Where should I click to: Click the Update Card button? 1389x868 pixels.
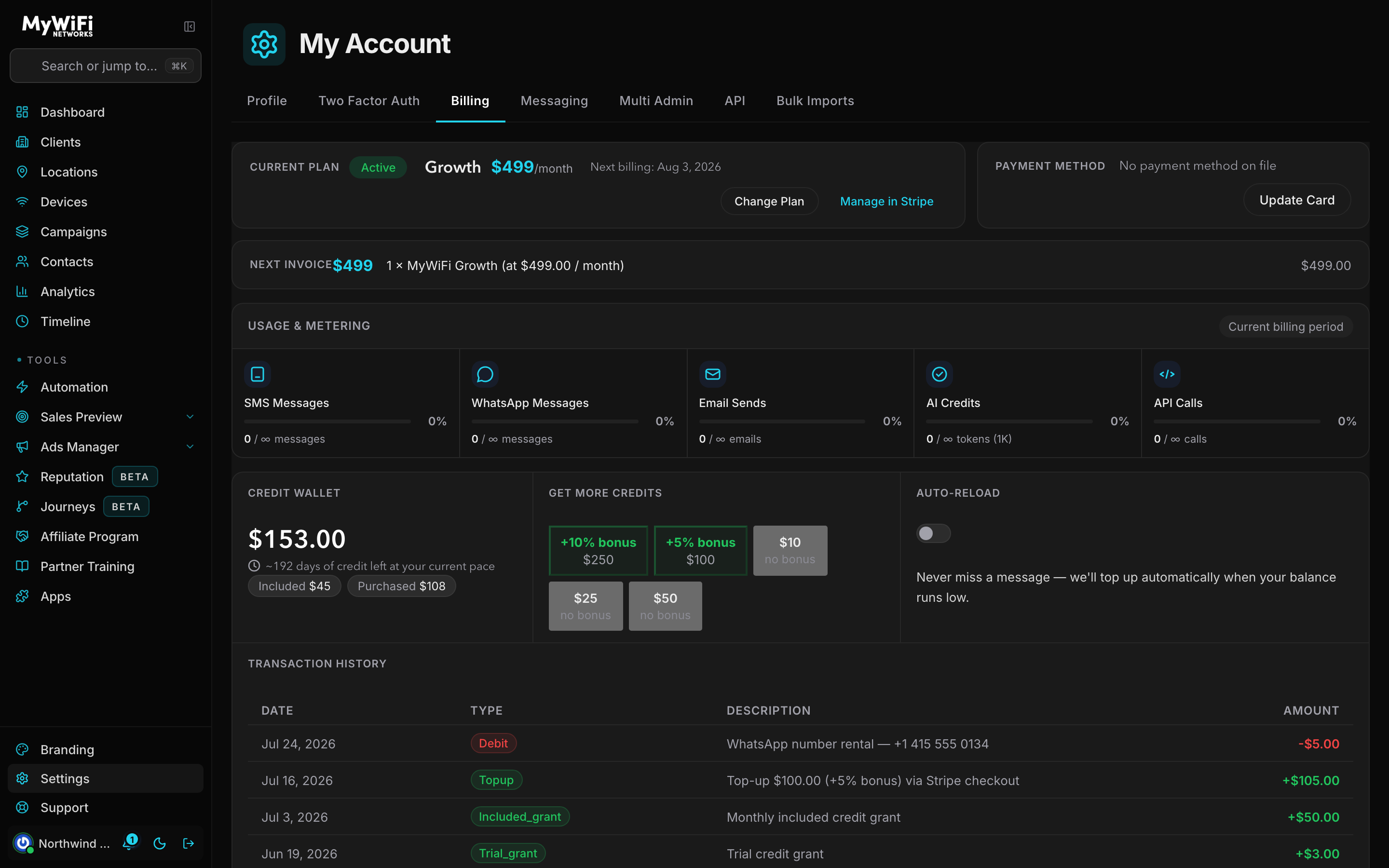[x=1296, y=200]
